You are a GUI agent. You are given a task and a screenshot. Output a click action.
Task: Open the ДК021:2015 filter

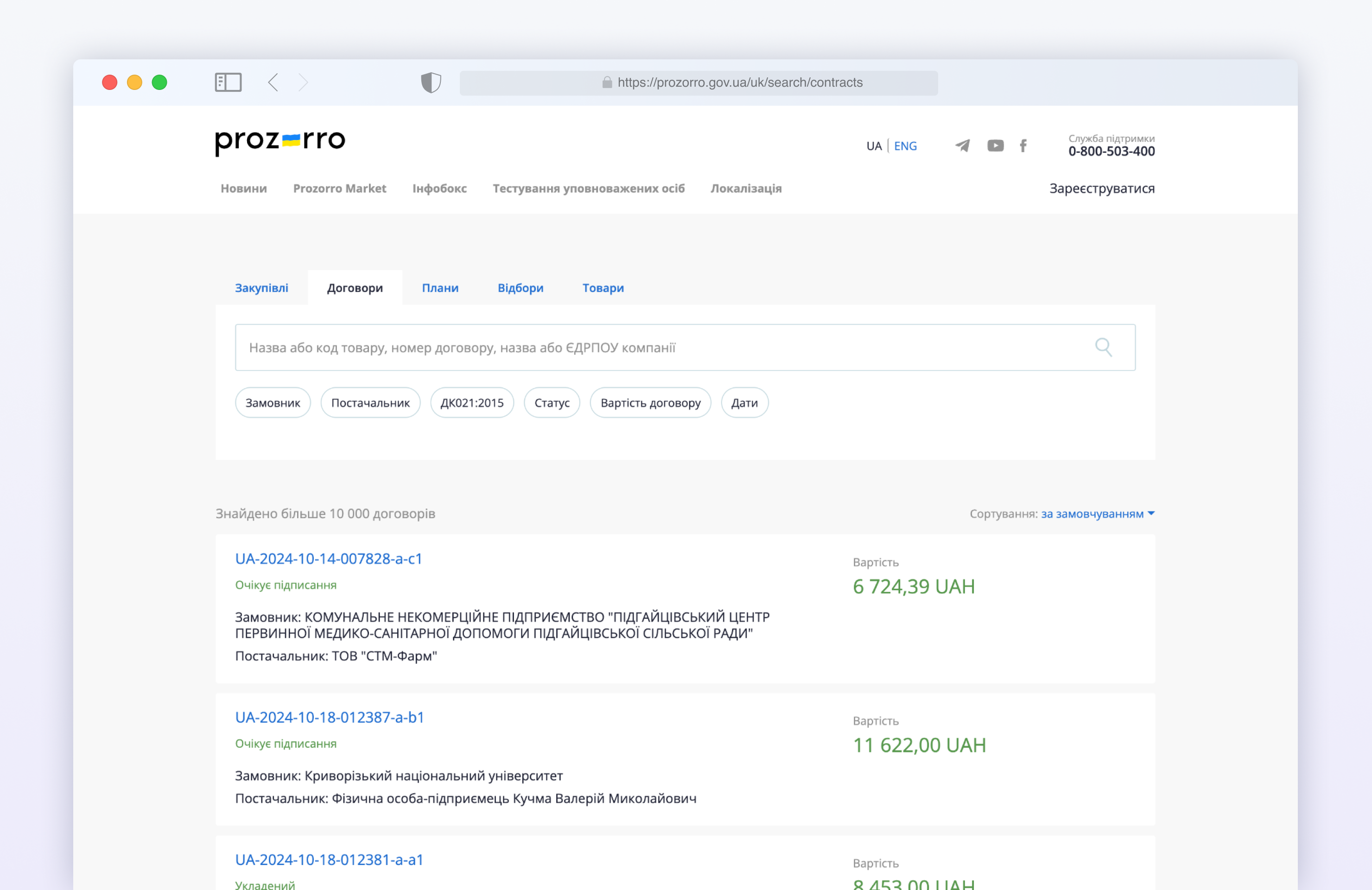471,402
